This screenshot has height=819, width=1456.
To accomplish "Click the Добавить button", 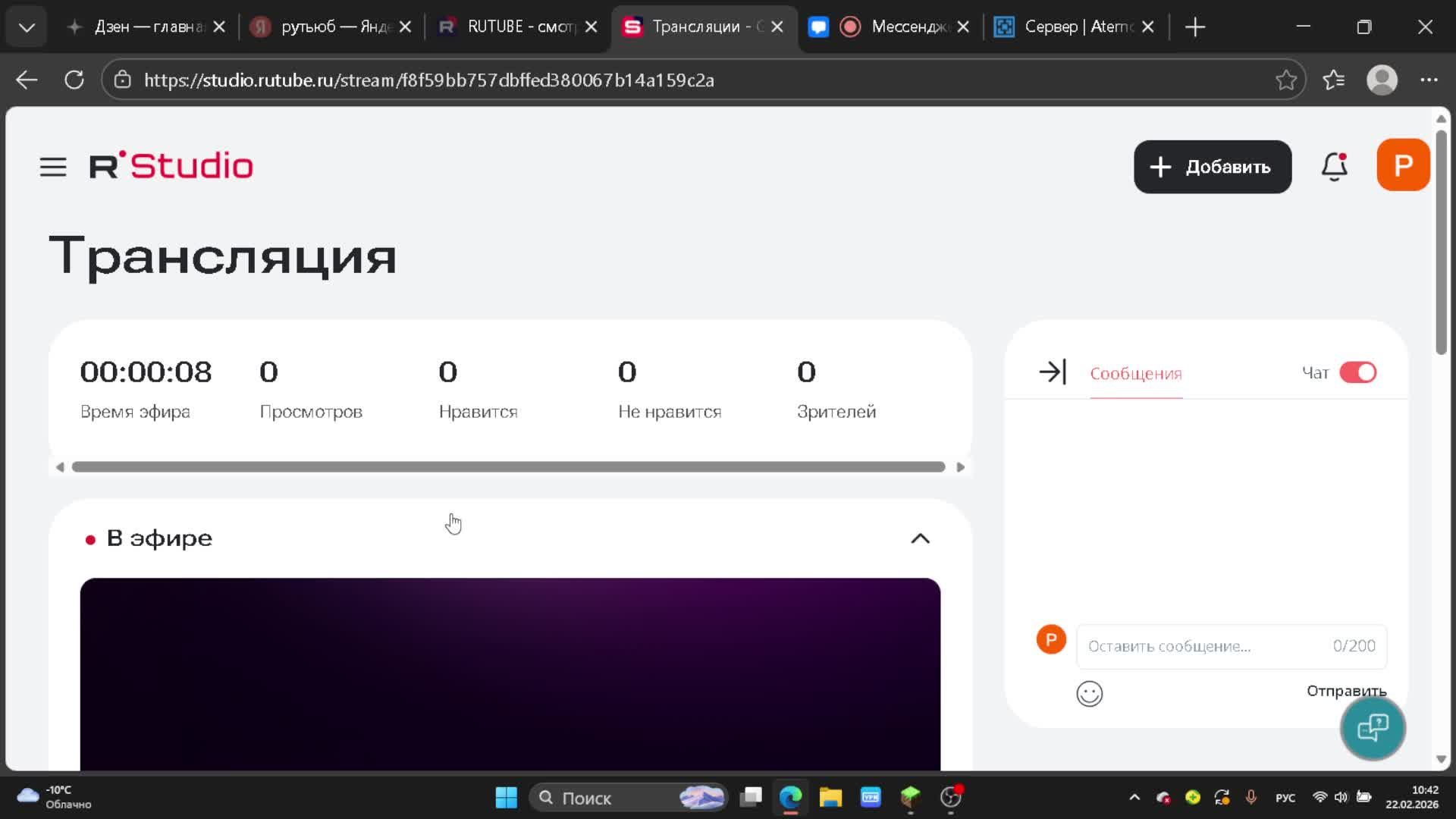I will pyautogui.click(x=1212, y=167).
